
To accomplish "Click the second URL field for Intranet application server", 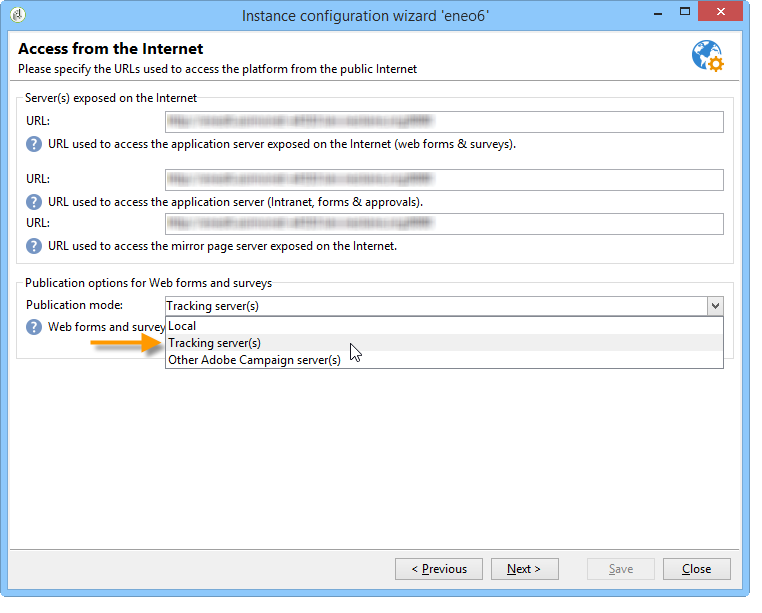I will click(444, 180).
